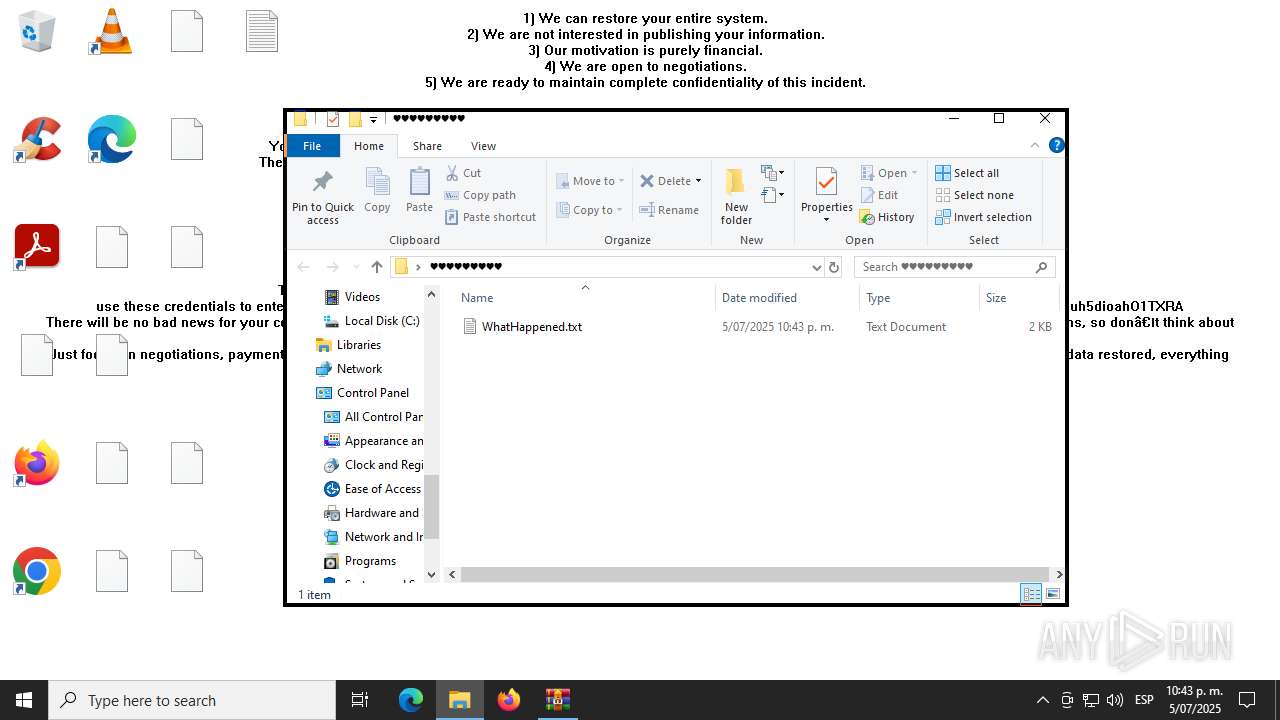Click Copy path in ribbon
Viewport: 1280px width, 720px height.
(480, 195)
